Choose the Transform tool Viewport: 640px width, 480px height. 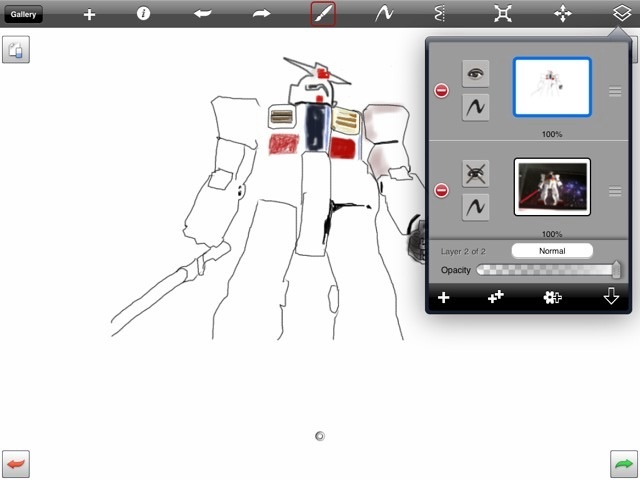[x=502, y=14]
